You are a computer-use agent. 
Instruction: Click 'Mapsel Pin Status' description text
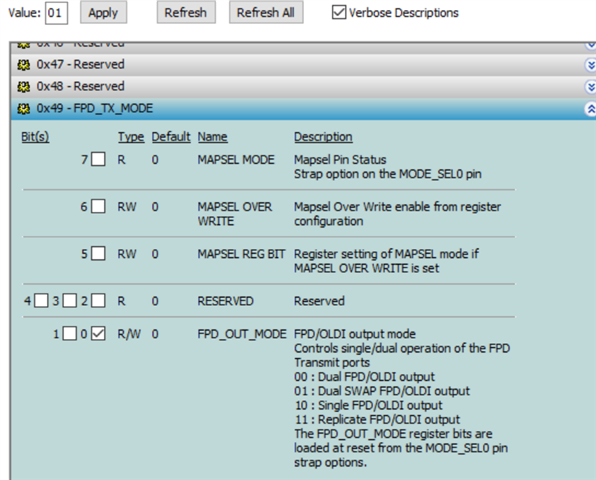click(x=340, y=160)
